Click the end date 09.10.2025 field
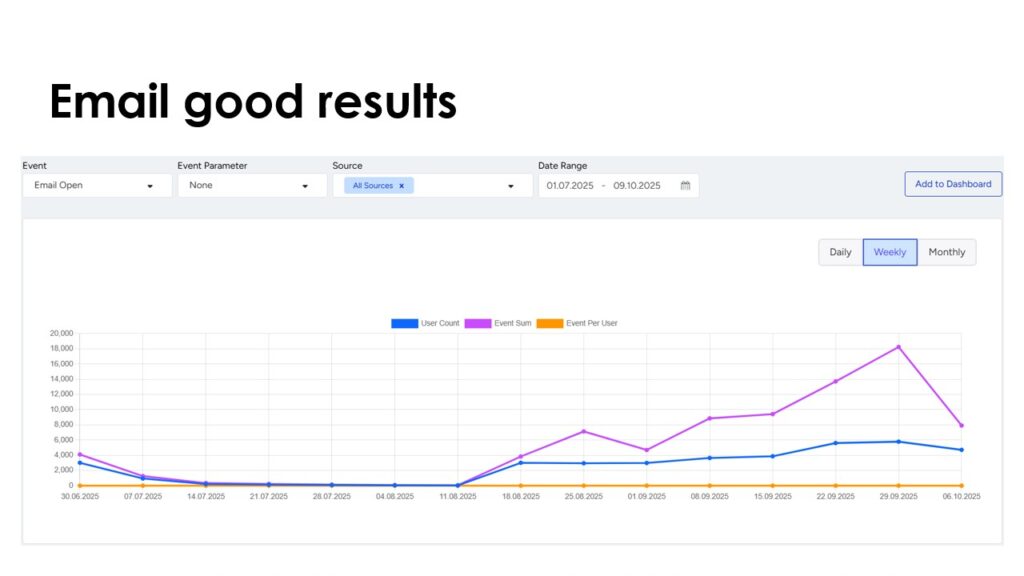 637,186
